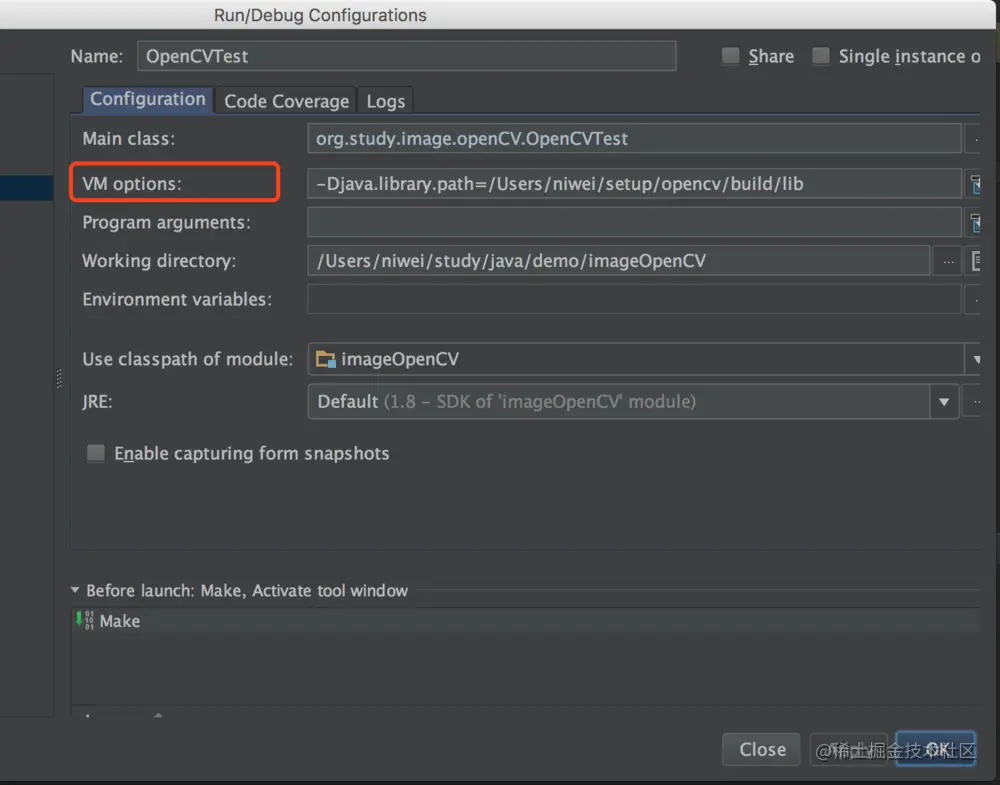Click the Name field containing OpenCVTest
This screenshot has width=1000, height=785.
point(406,56)
